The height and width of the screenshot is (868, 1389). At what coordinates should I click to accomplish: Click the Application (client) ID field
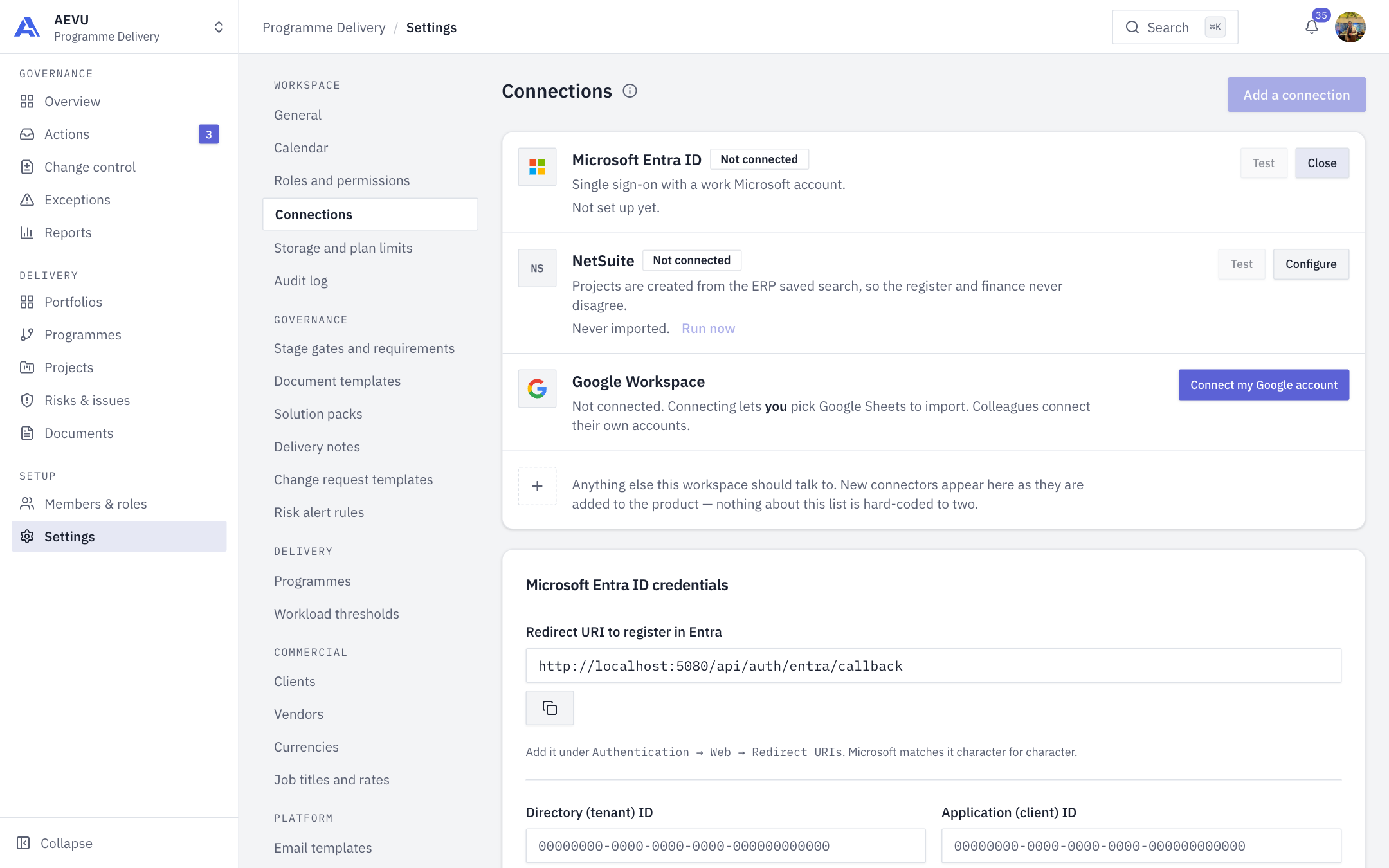[x=1141, y=846]
